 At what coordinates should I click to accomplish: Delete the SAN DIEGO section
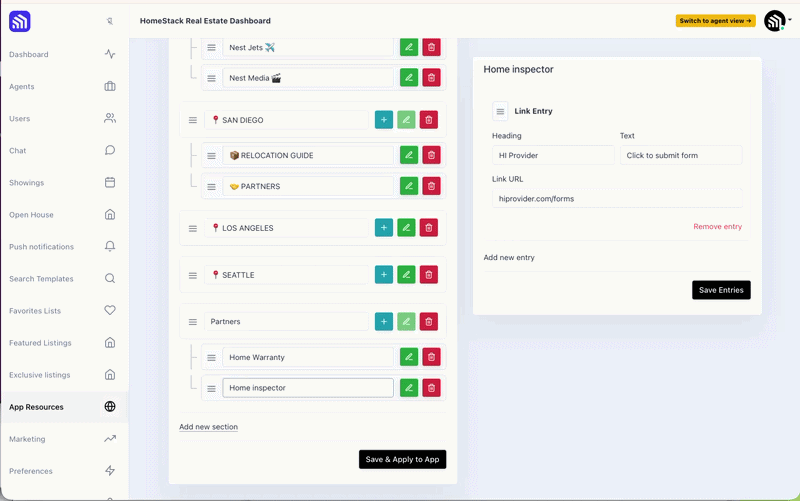point(429,120)
